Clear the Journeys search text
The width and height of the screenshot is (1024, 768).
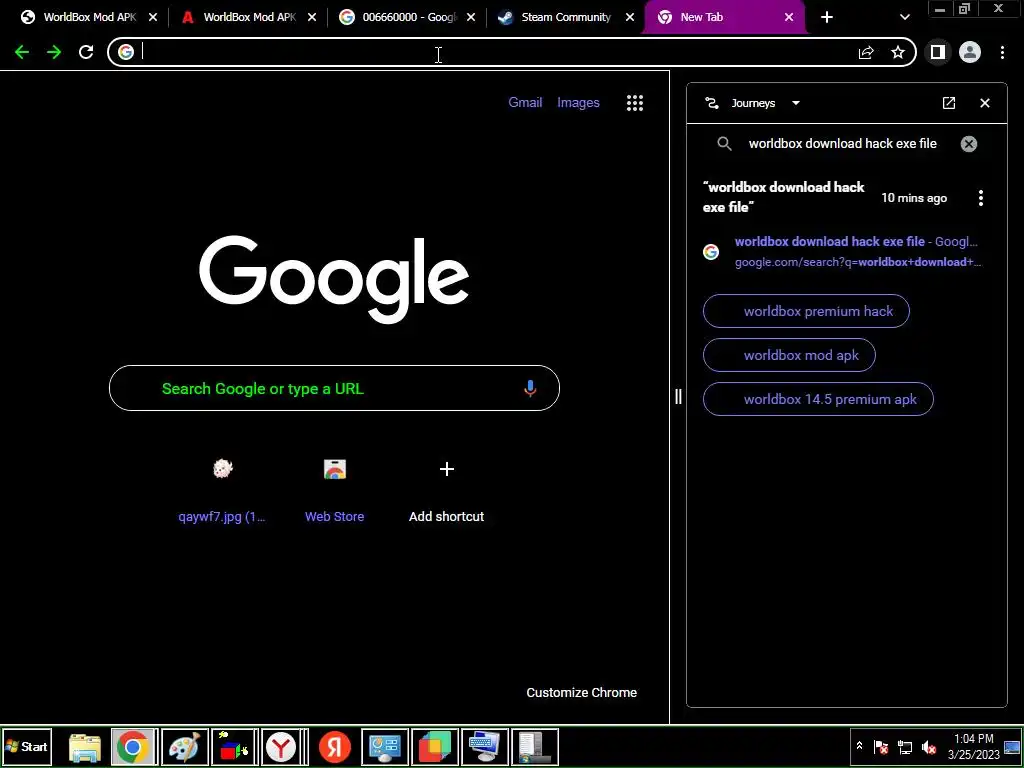tap(968, 144)
